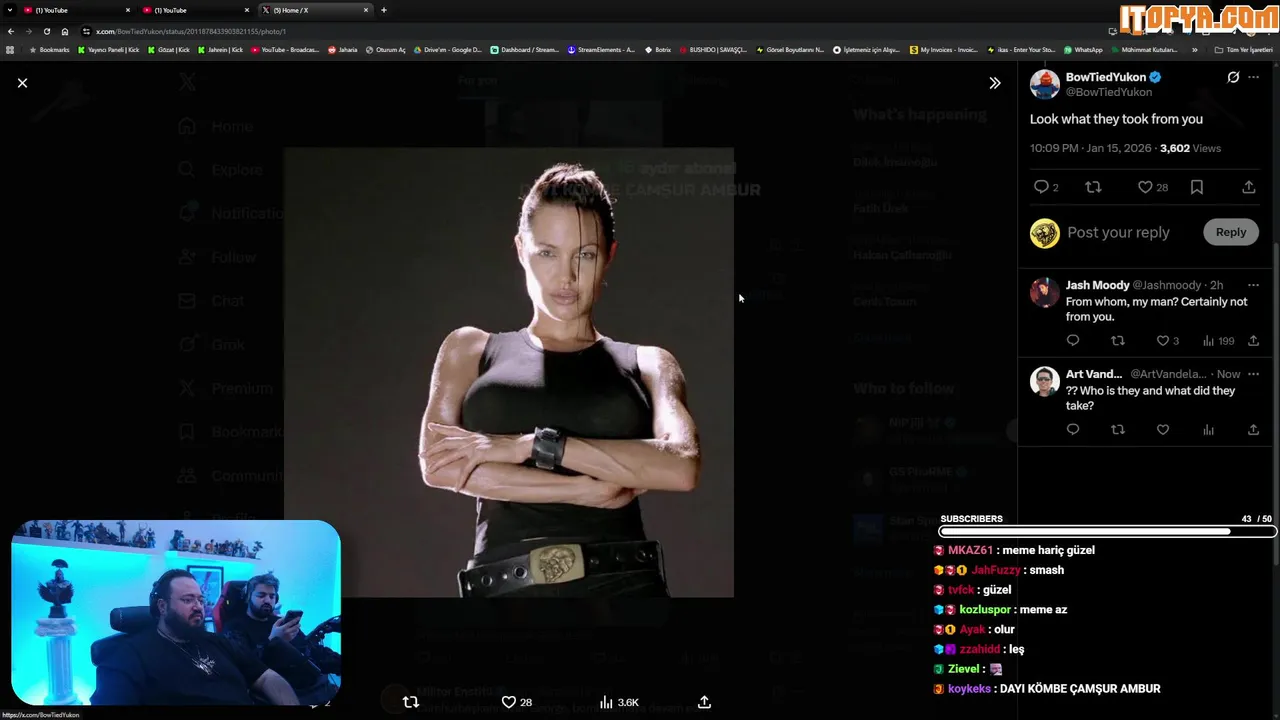The width and height of the screenshot is (1280, 720).
Task: Focus the Post your reply field
Action: click(1118, 232)
